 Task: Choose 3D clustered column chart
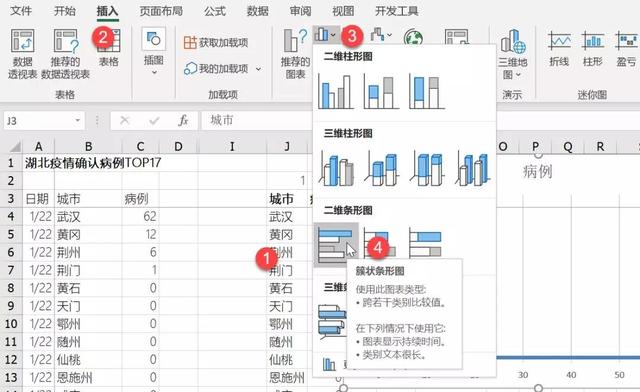click(336, 168)
